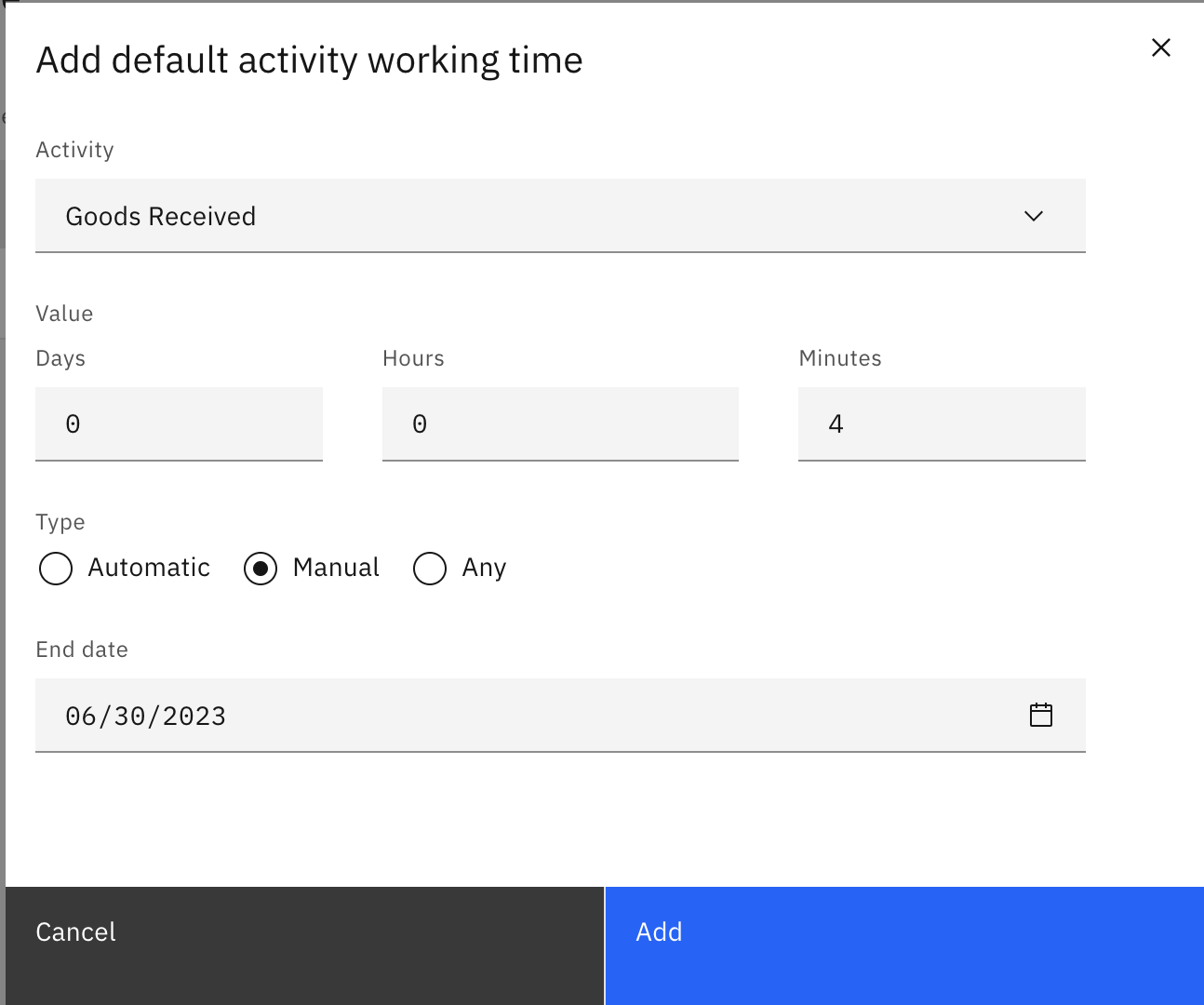Click the Minutes label text

(x=839, y=358)
